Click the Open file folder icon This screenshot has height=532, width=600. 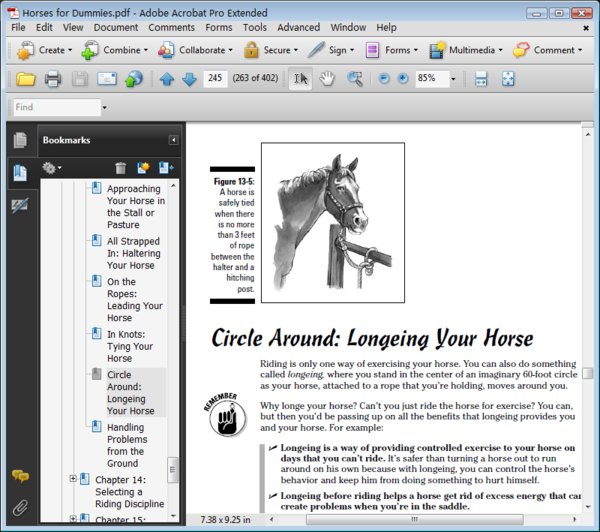tap(25, 79)
